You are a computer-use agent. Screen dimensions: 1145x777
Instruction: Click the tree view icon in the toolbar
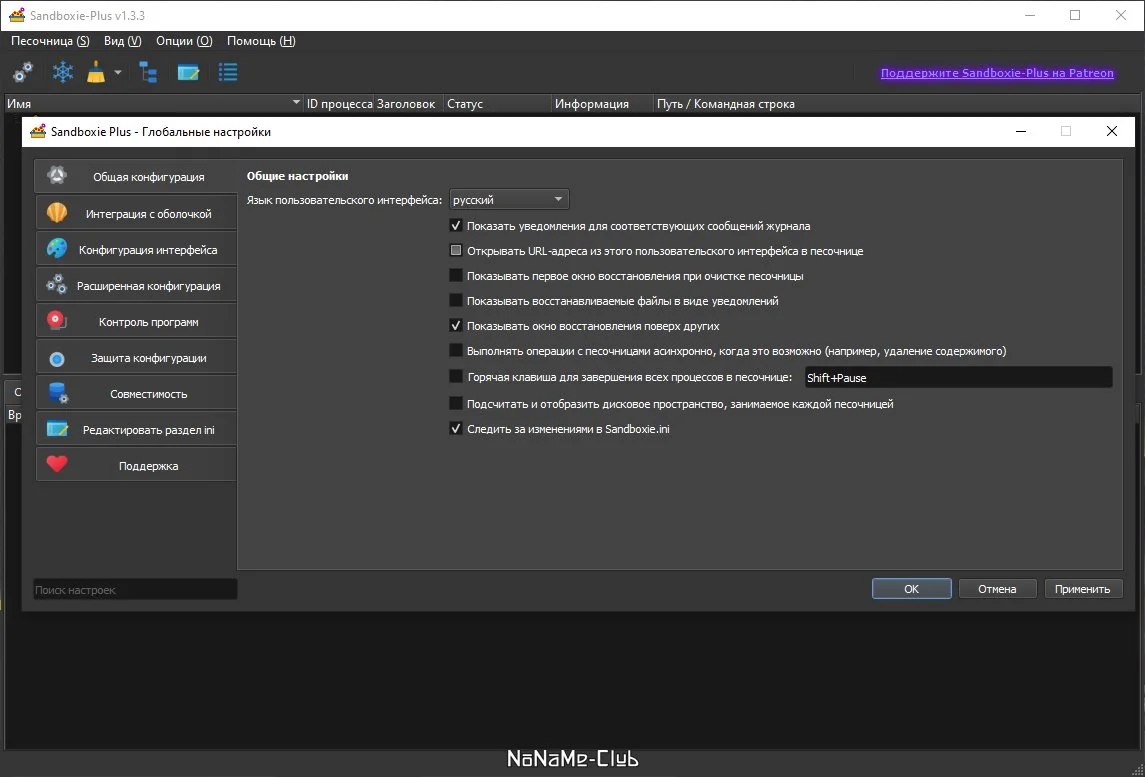tap(148, 72)
